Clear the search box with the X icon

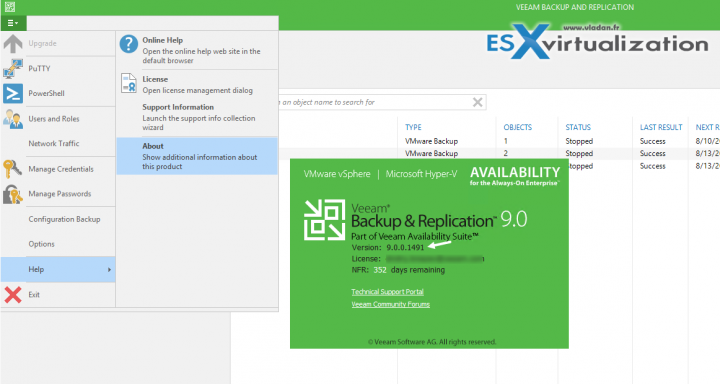click(478, 102)
